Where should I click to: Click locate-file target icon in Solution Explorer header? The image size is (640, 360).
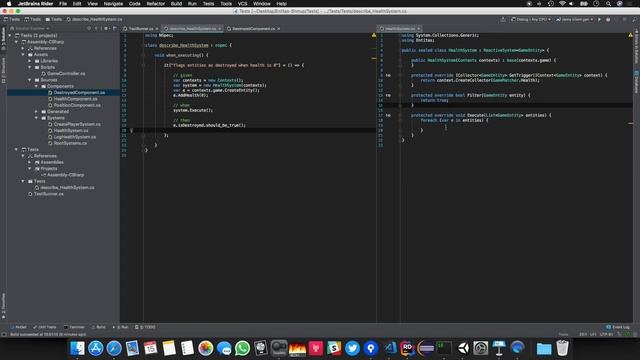pyautogui.click(x=89, y=29)
